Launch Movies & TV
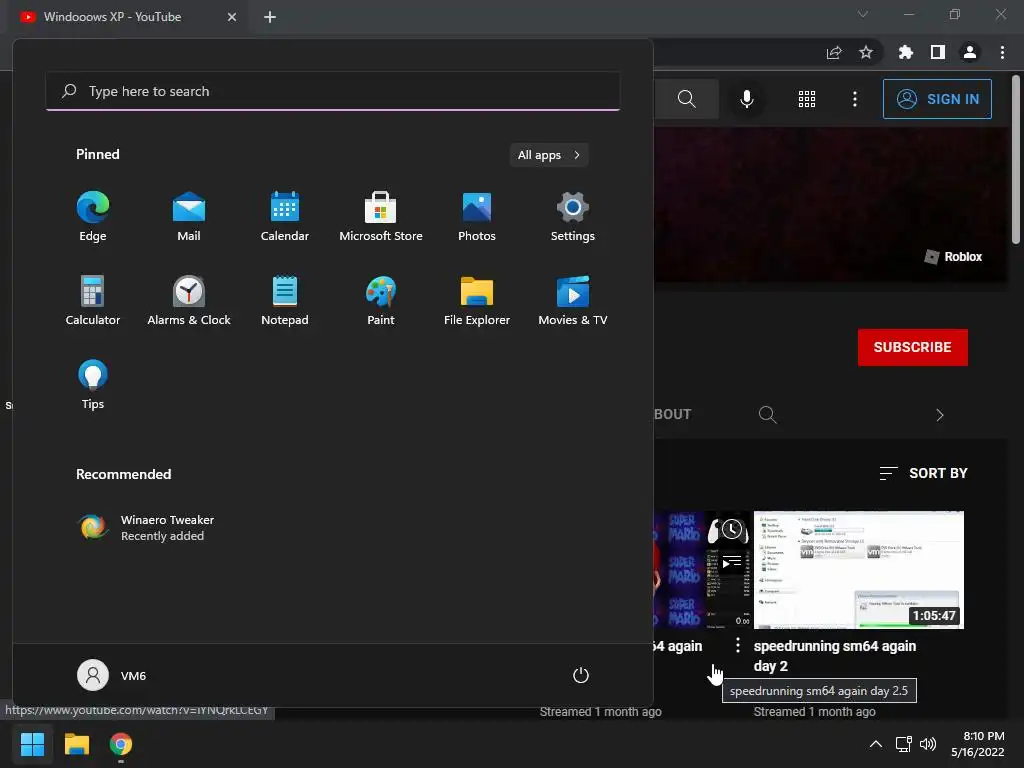This screenshot has height=768, width=1024. [x=573, y=301]
